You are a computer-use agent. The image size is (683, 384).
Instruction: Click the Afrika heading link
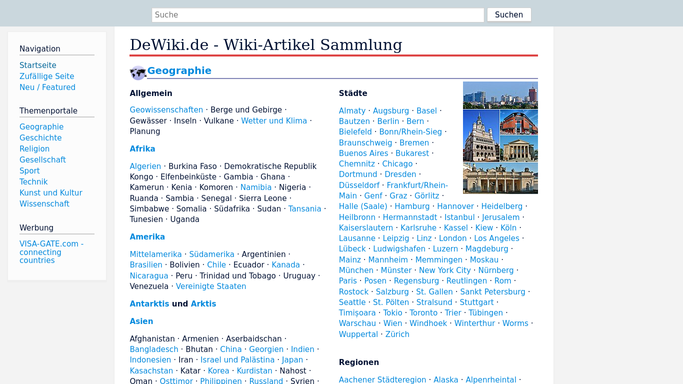[142, 148]
